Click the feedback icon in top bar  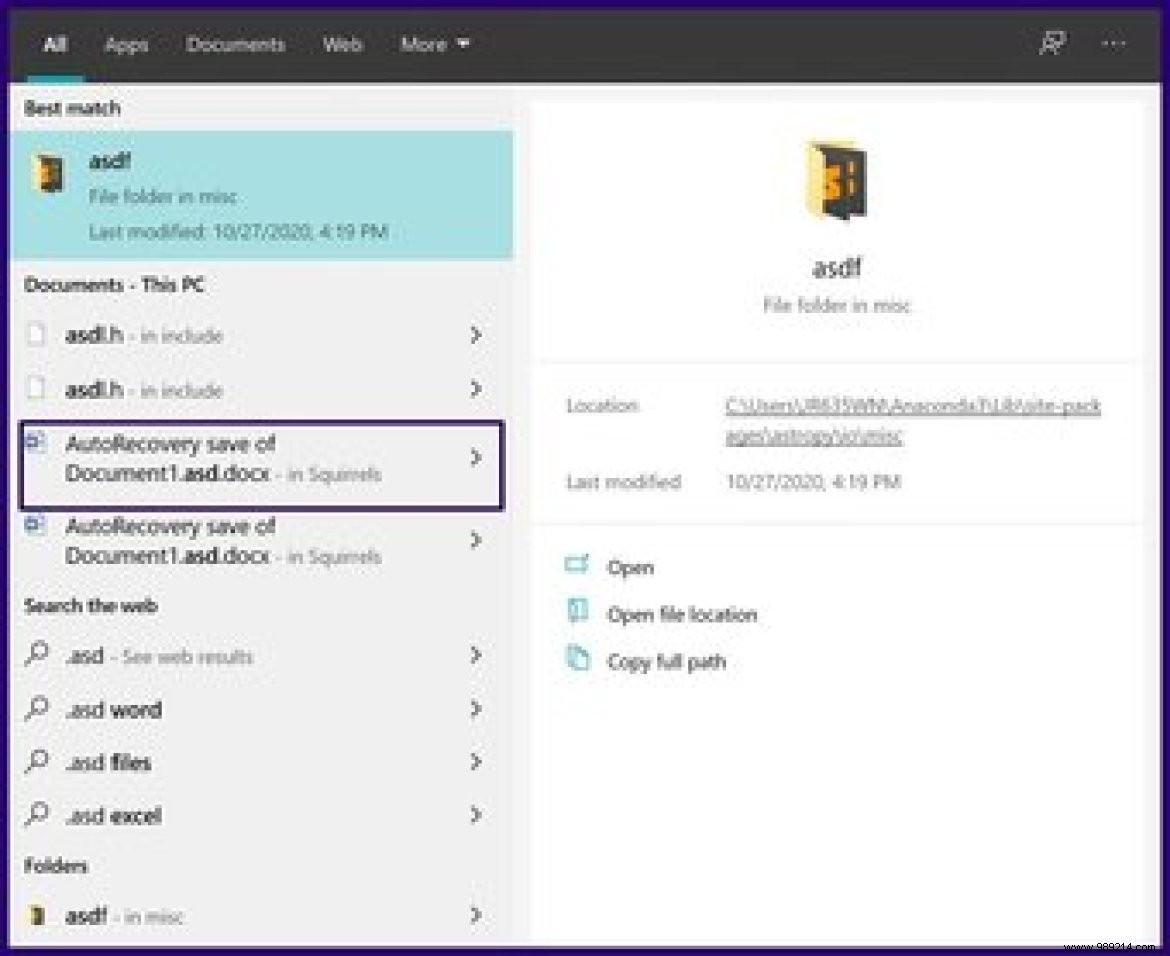coord(1051,44)
